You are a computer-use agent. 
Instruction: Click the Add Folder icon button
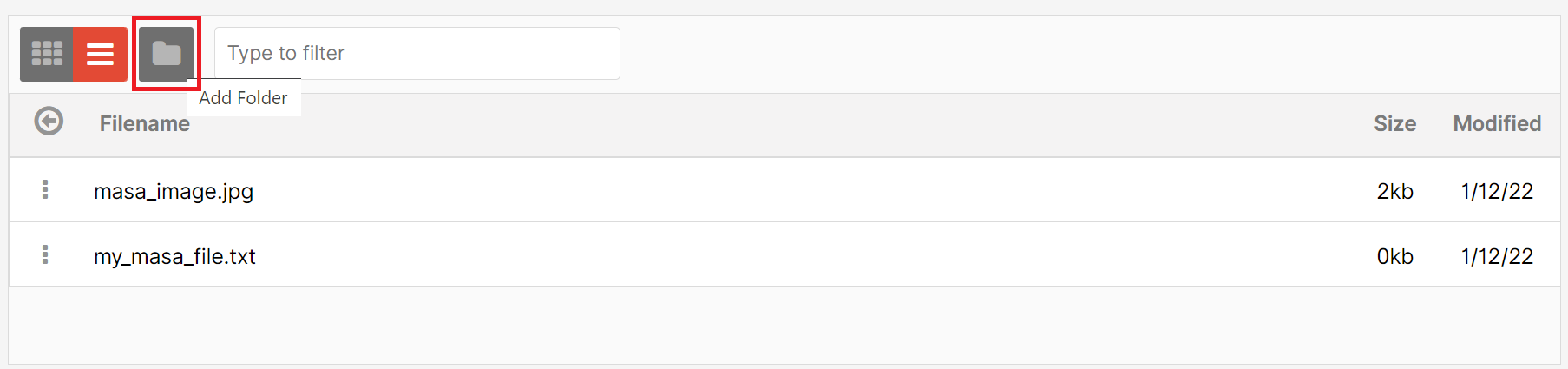(x=167, y=54)
